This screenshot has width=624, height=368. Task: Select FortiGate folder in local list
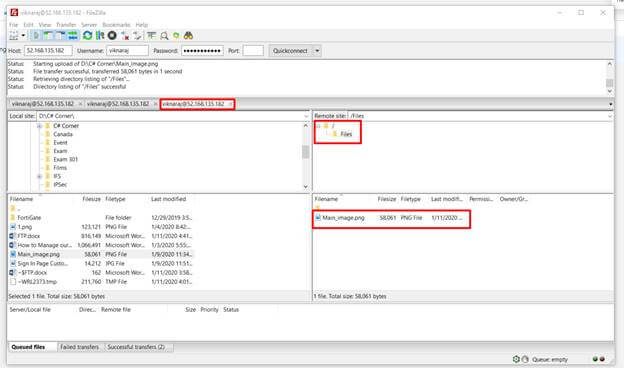click(29, 218)
